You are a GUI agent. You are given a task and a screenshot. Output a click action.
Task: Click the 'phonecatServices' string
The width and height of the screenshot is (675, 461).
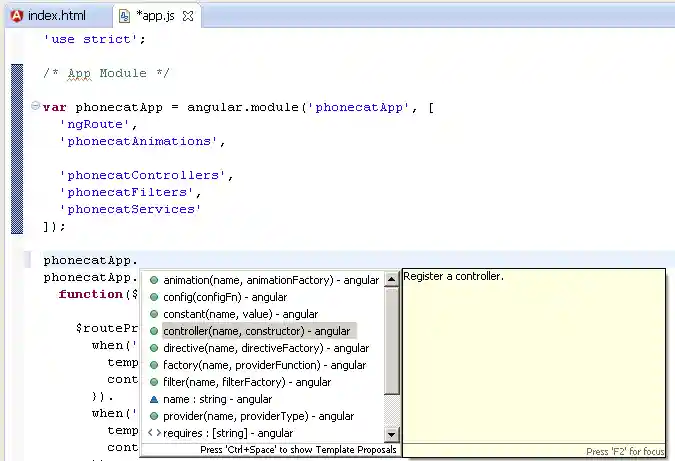pyautogui.click(x=130, y=209)
